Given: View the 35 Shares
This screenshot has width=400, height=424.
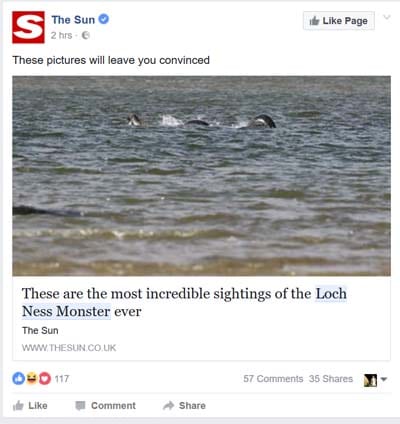Looking at the screenshot, I should tap(331, 379).
